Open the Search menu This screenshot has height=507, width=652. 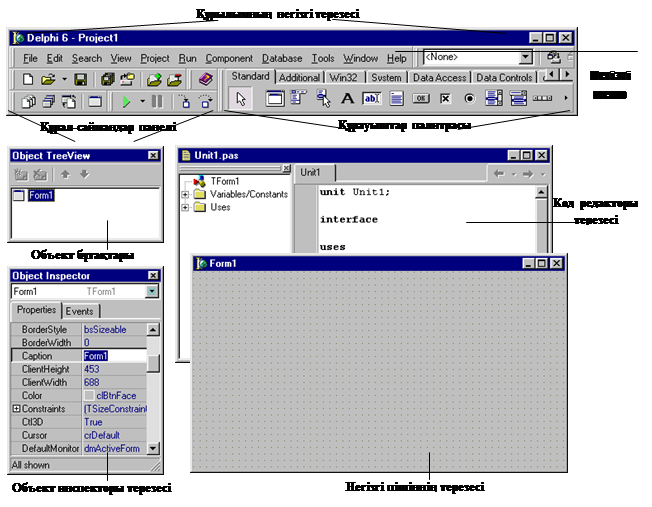point(86,59)
